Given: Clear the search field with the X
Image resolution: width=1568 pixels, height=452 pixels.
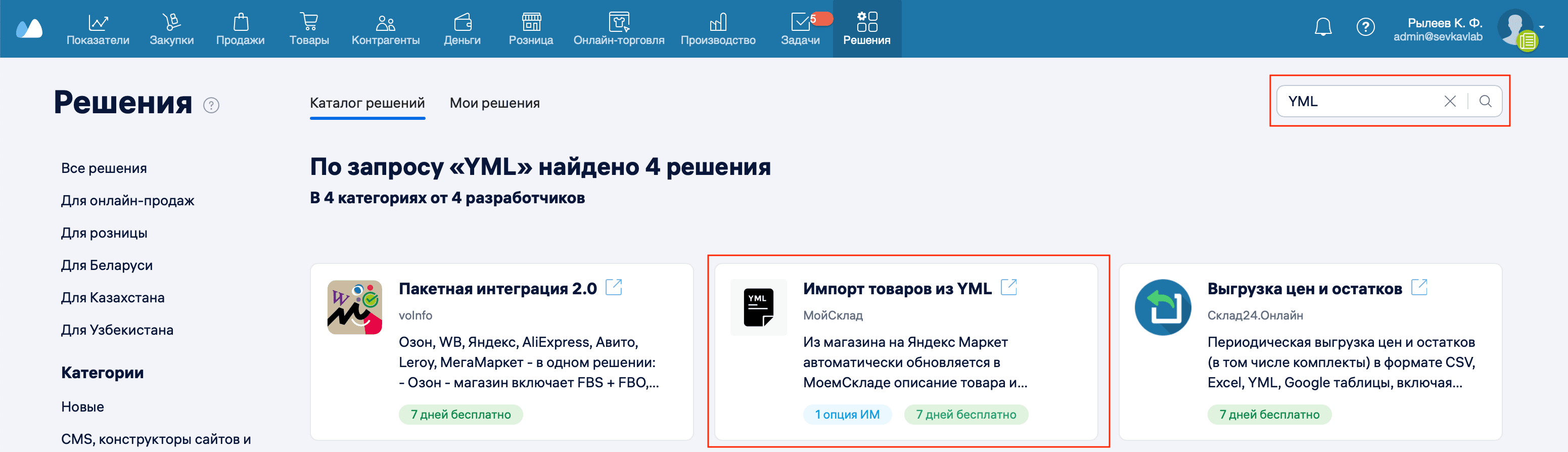Looking at the screenshot, I should click(x=1450, y=101).
